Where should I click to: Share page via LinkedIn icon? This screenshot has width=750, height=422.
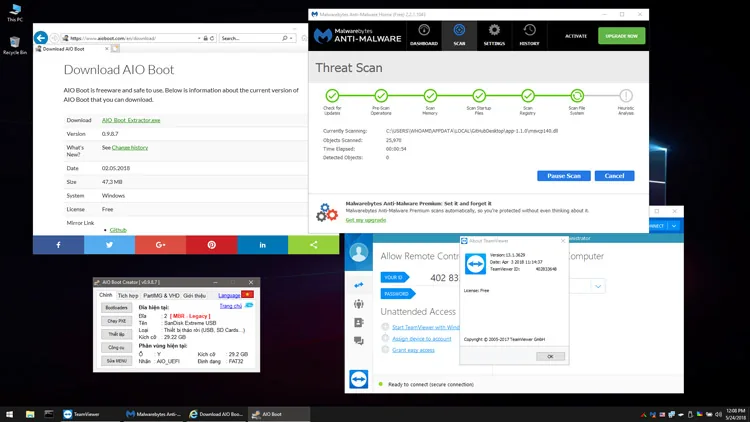tap(263, 245)
